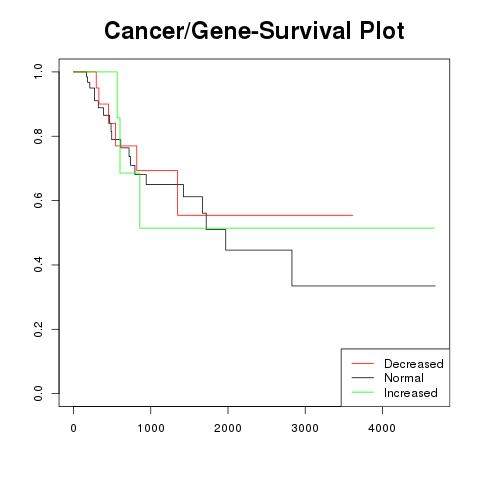Click the 1.0 y-axis tick label

click(38, 72)
